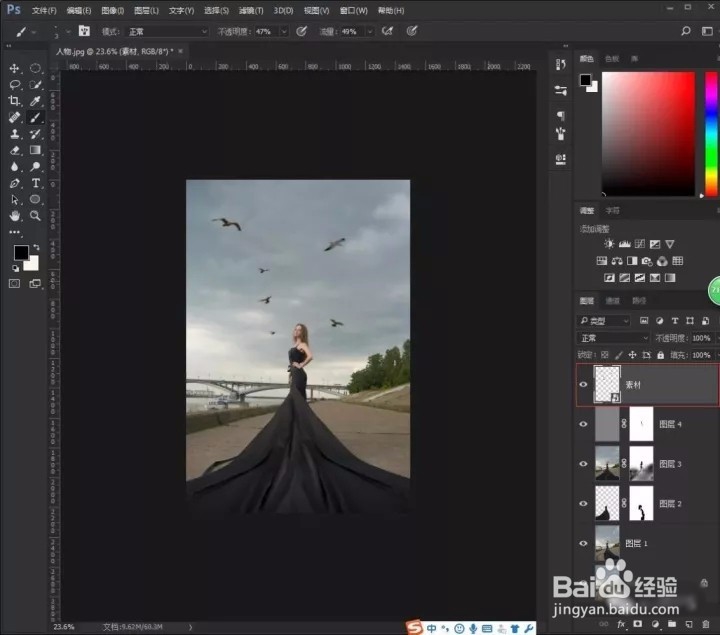Image resolution: width=720 pixels, height=635 pixels.
Task: Open the 滤镜(T) menu
Action: (251, 11)
